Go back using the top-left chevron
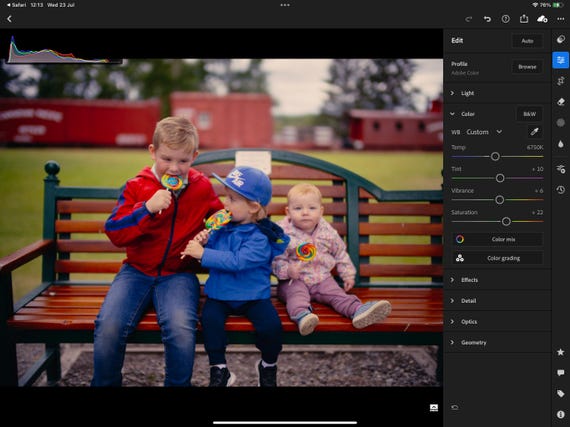570x427 pixels. coord(9,19)
